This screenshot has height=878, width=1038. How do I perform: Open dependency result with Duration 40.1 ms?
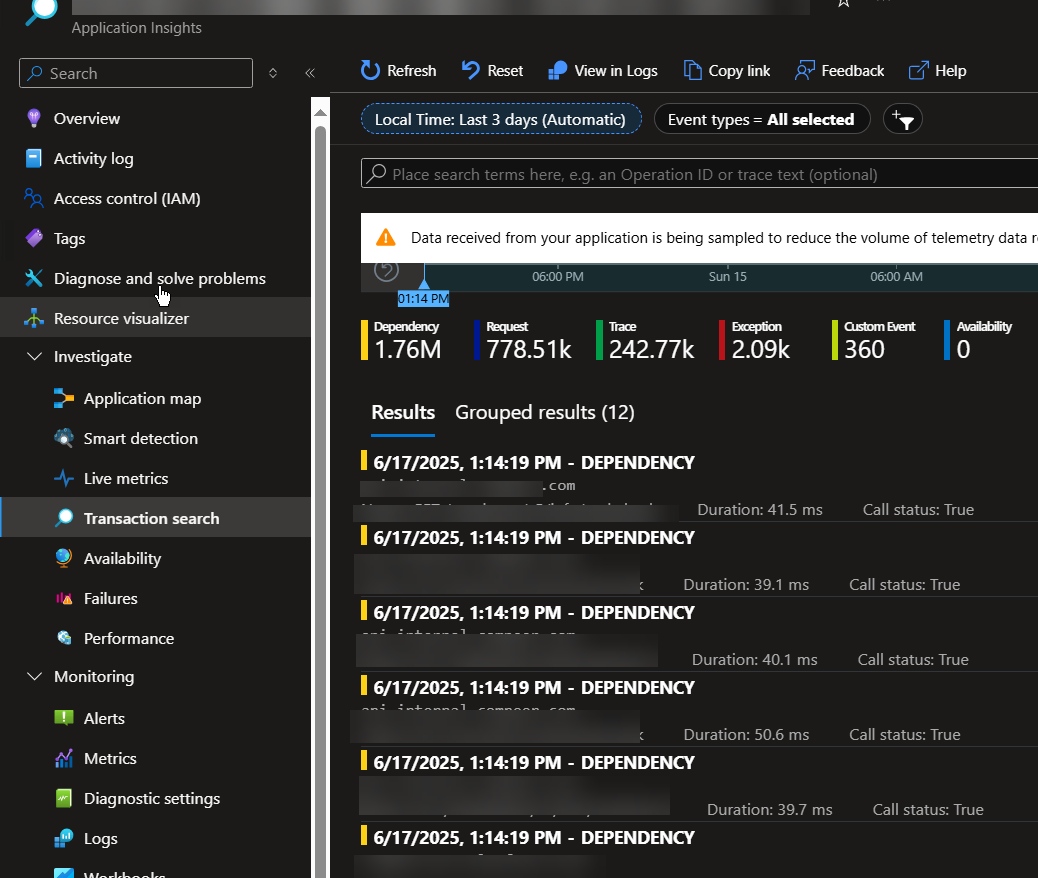pos(699,634)
